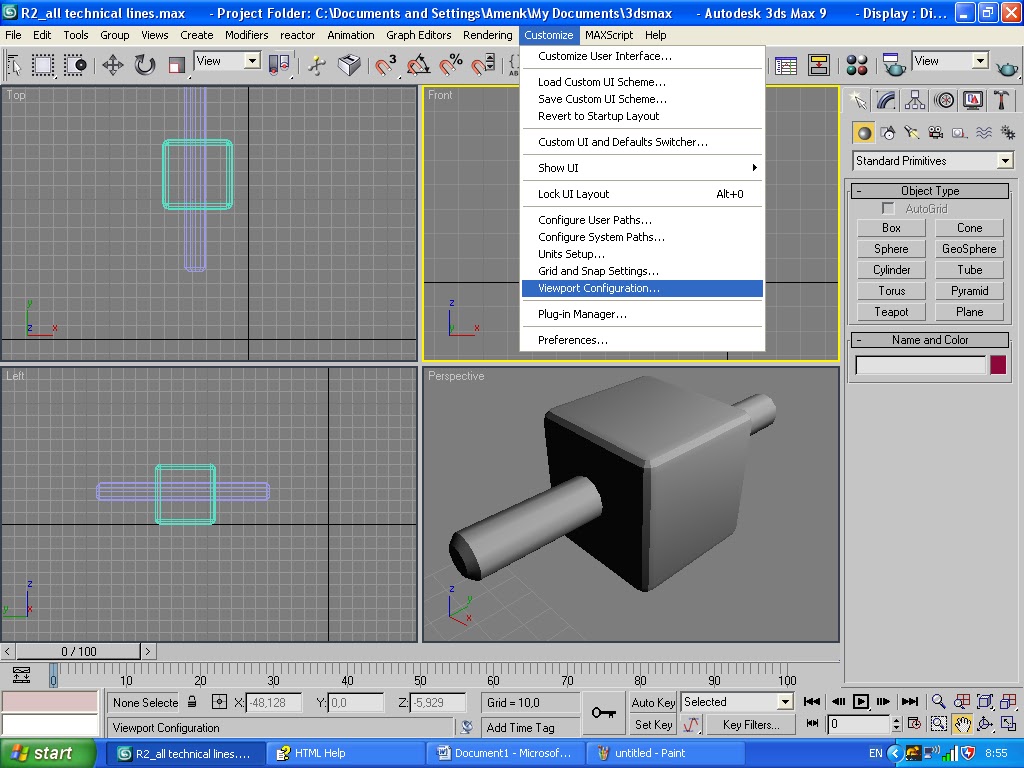The height and width of the screenshot is (768, 1024).
Task: Select the Systems gears category icon
Action: [1008, 133]
